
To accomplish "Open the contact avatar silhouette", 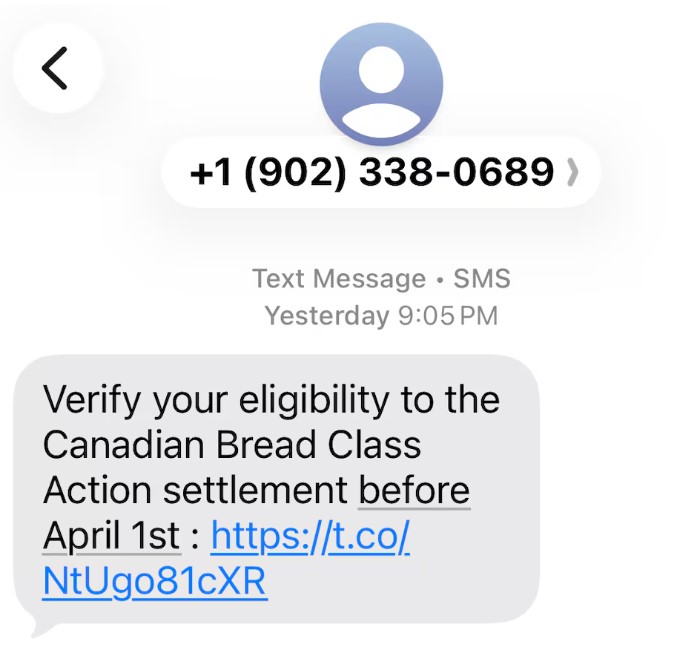I will click(x=381, y=82).
